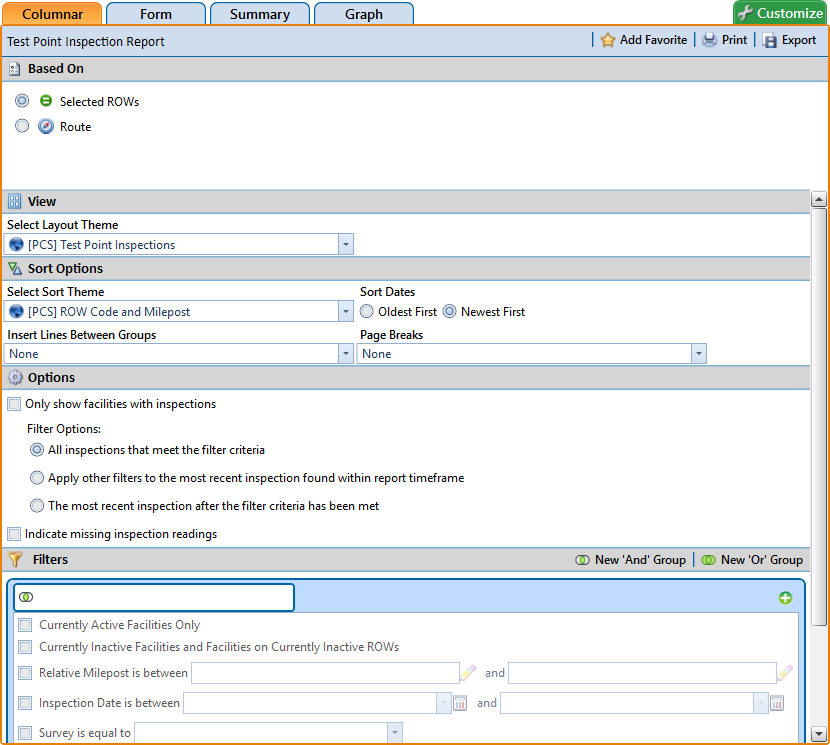The image size is (830, 745).
Task: Click the New 'And' Group icon
Action: click(x=582, y=560)
